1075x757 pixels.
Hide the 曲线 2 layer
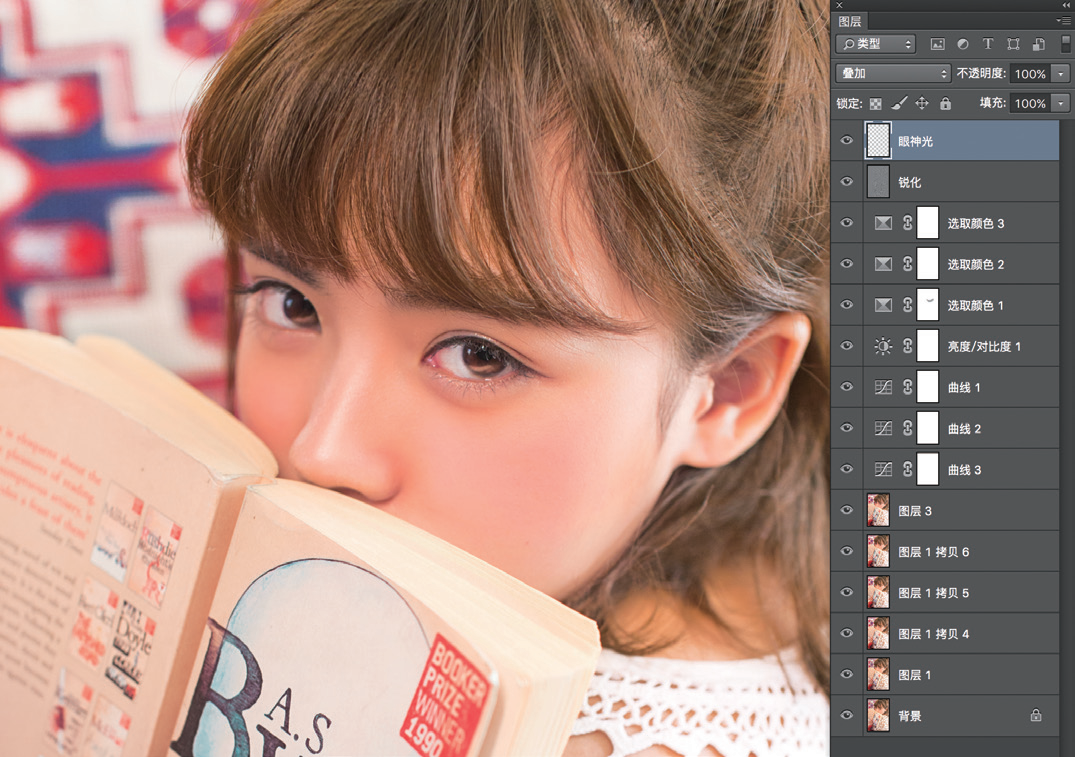coord(847,428)
